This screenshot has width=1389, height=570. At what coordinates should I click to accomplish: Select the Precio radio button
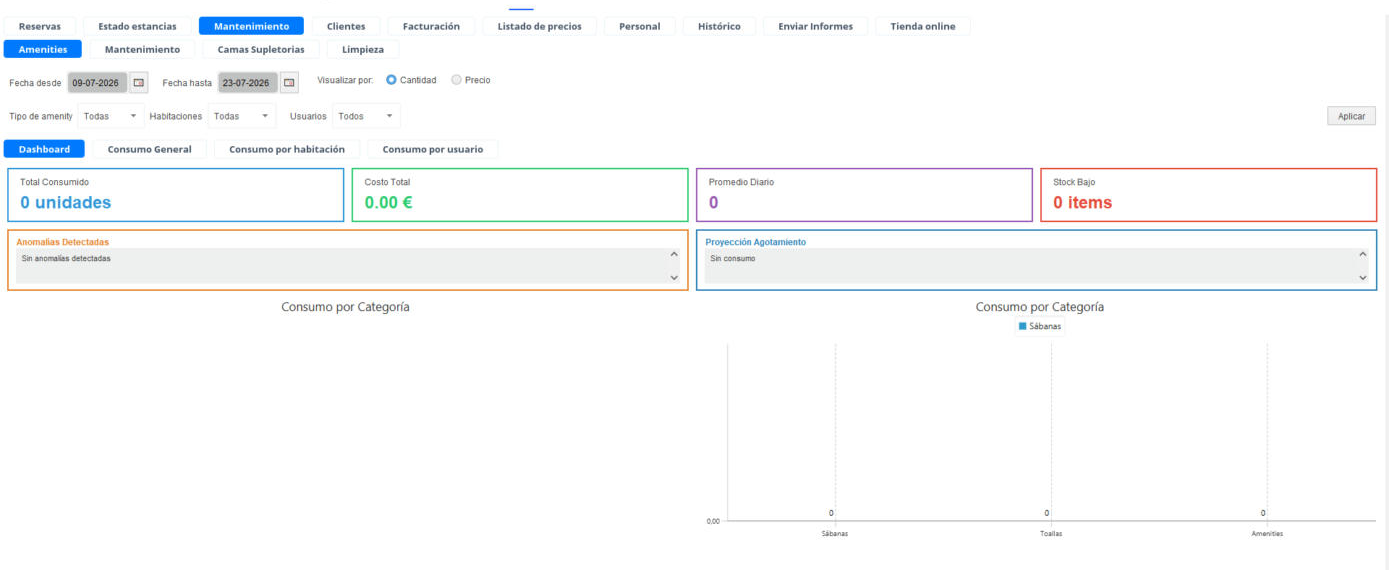pos(456,80)
